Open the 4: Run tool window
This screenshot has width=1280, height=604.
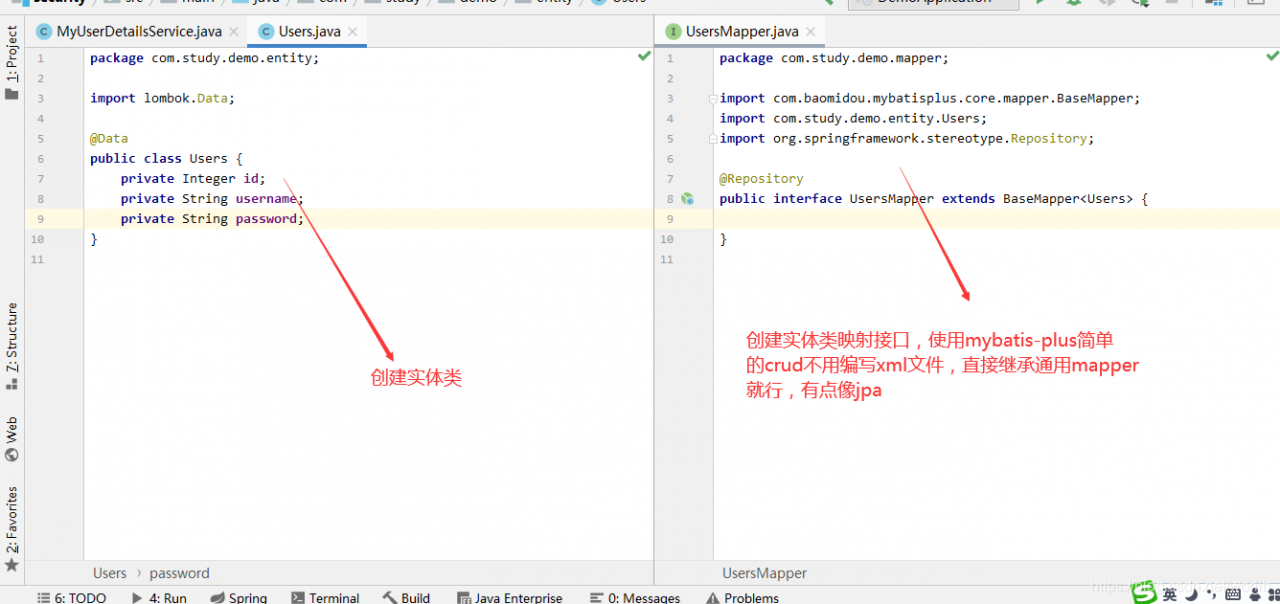coord(159,597)
